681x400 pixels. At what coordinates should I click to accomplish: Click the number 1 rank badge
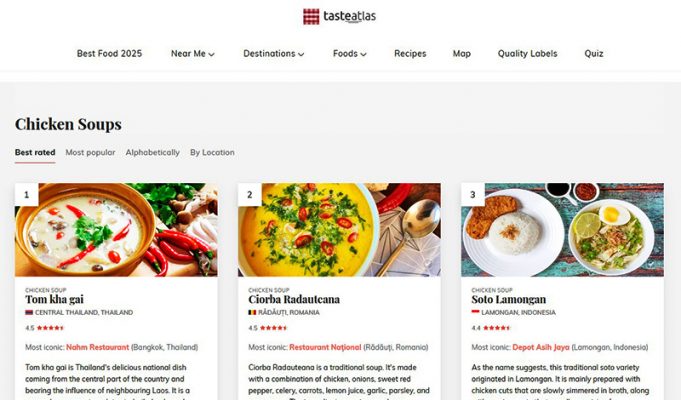click(x=26, y=195)
